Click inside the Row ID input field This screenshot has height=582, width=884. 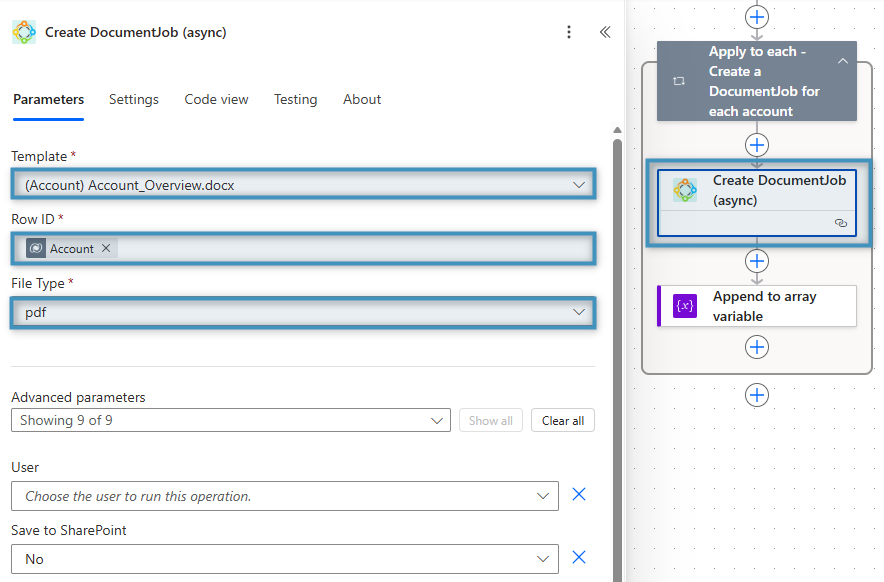(350, 248)
